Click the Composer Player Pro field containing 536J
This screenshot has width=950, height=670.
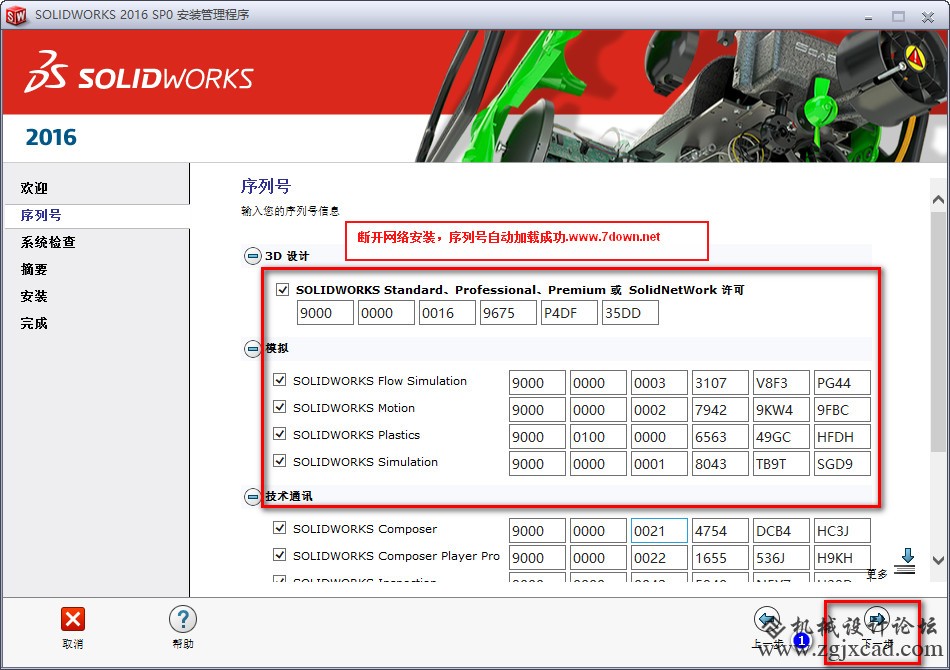(x=781, y=557)
